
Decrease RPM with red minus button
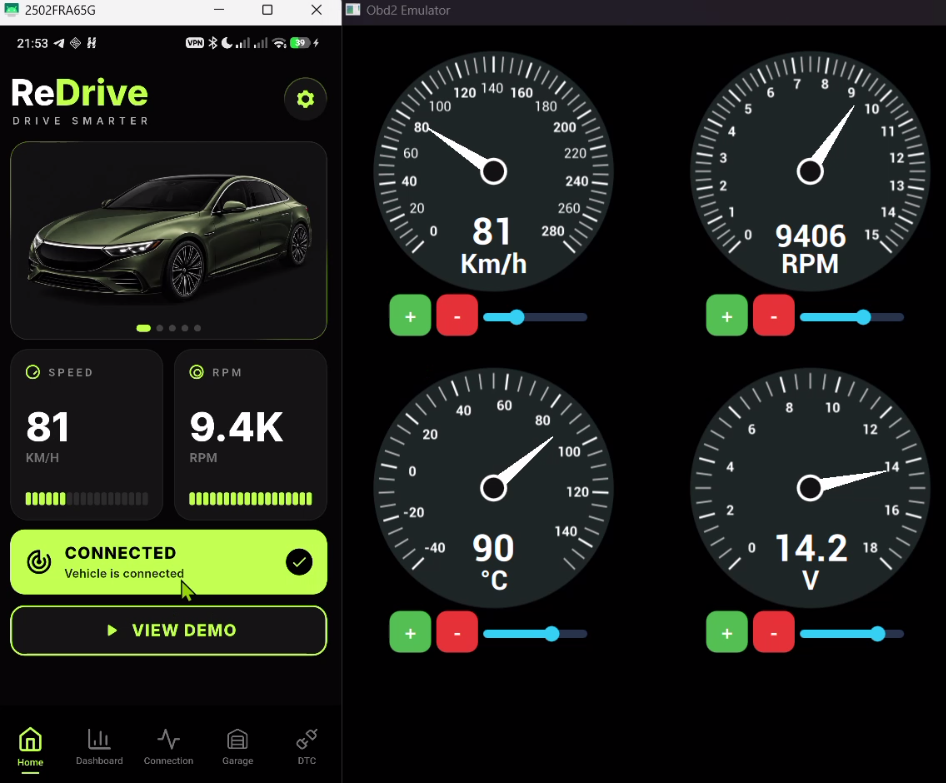[x=773, y=315]
